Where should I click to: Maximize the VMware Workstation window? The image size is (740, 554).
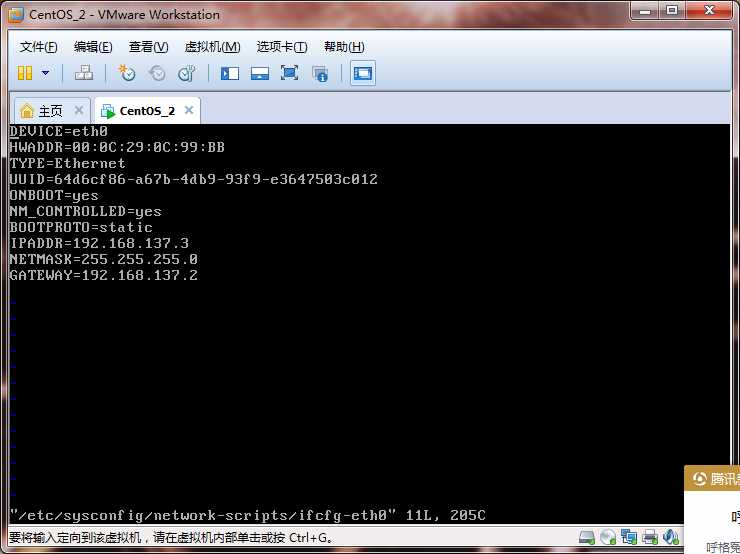point(672,11)
